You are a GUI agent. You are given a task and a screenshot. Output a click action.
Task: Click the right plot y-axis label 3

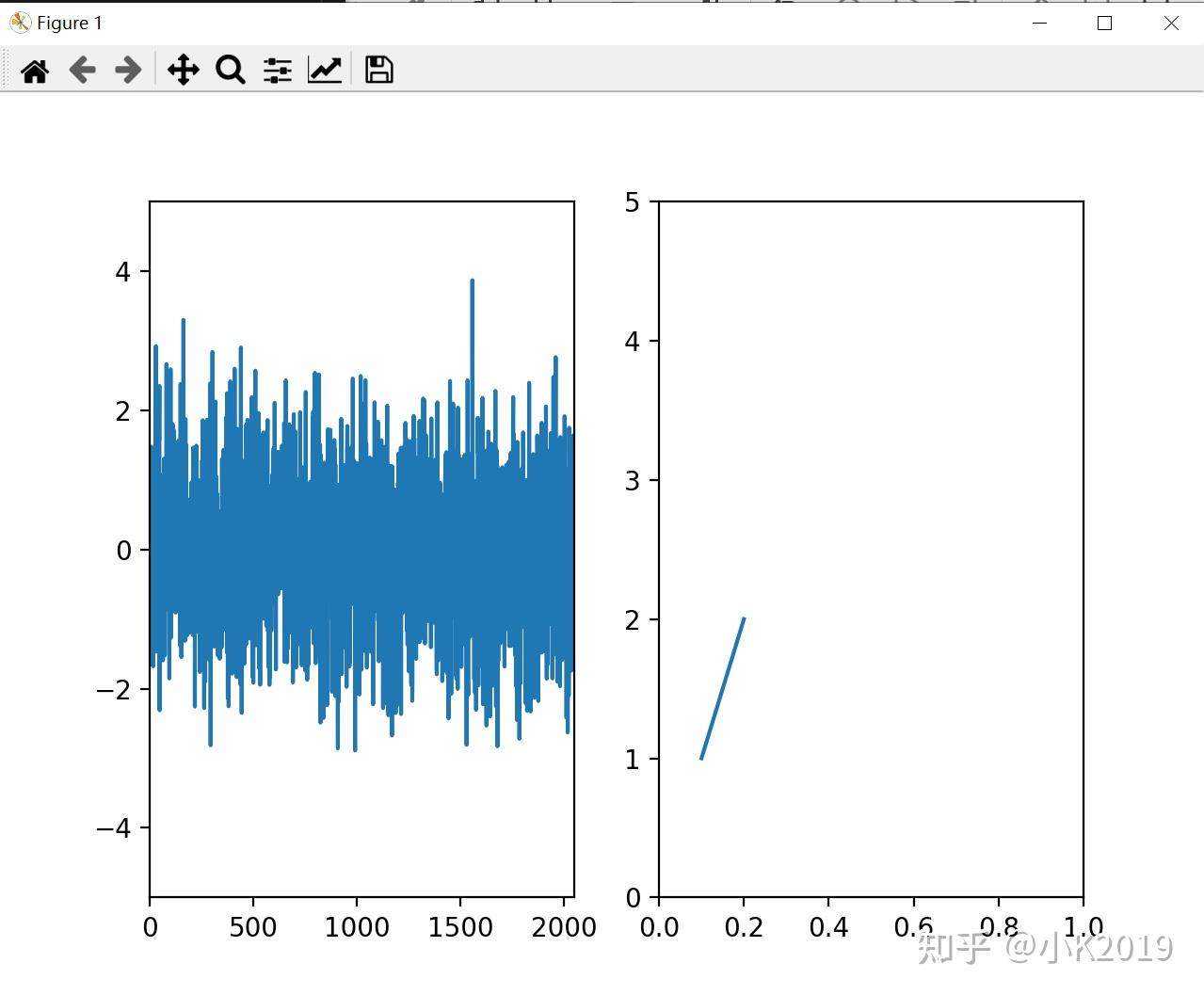pos(633,480)
